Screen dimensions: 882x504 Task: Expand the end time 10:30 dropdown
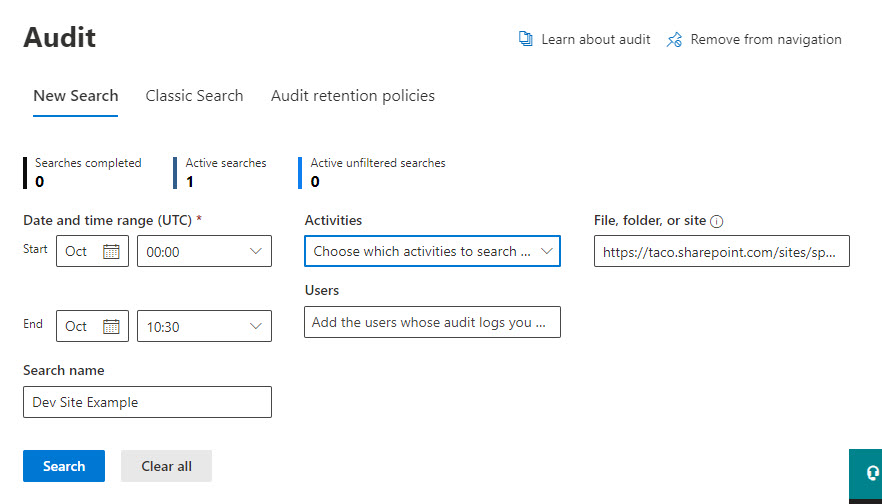pos(204,326)
